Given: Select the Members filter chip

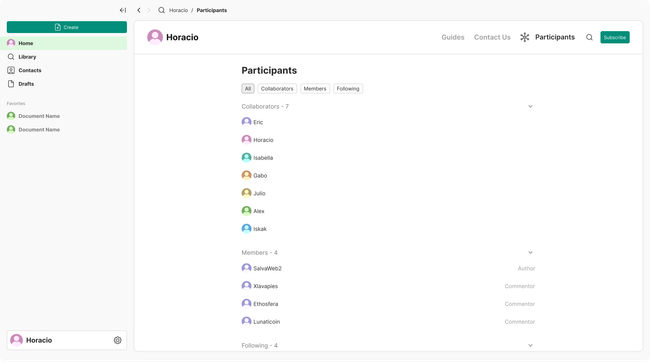Looking at the screenshot, I should tap(315, 89).
